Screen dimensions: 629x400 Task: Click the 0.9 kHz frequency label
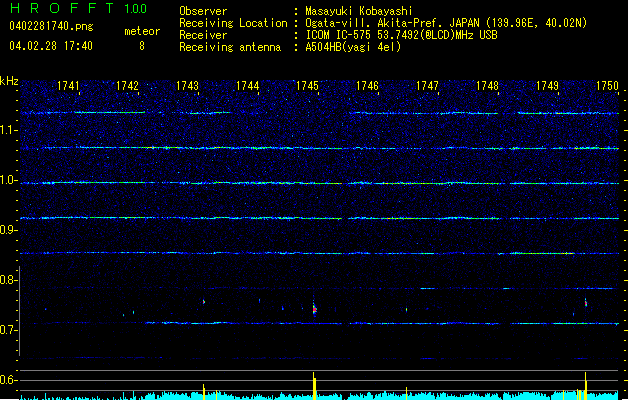tap(8, 230)
